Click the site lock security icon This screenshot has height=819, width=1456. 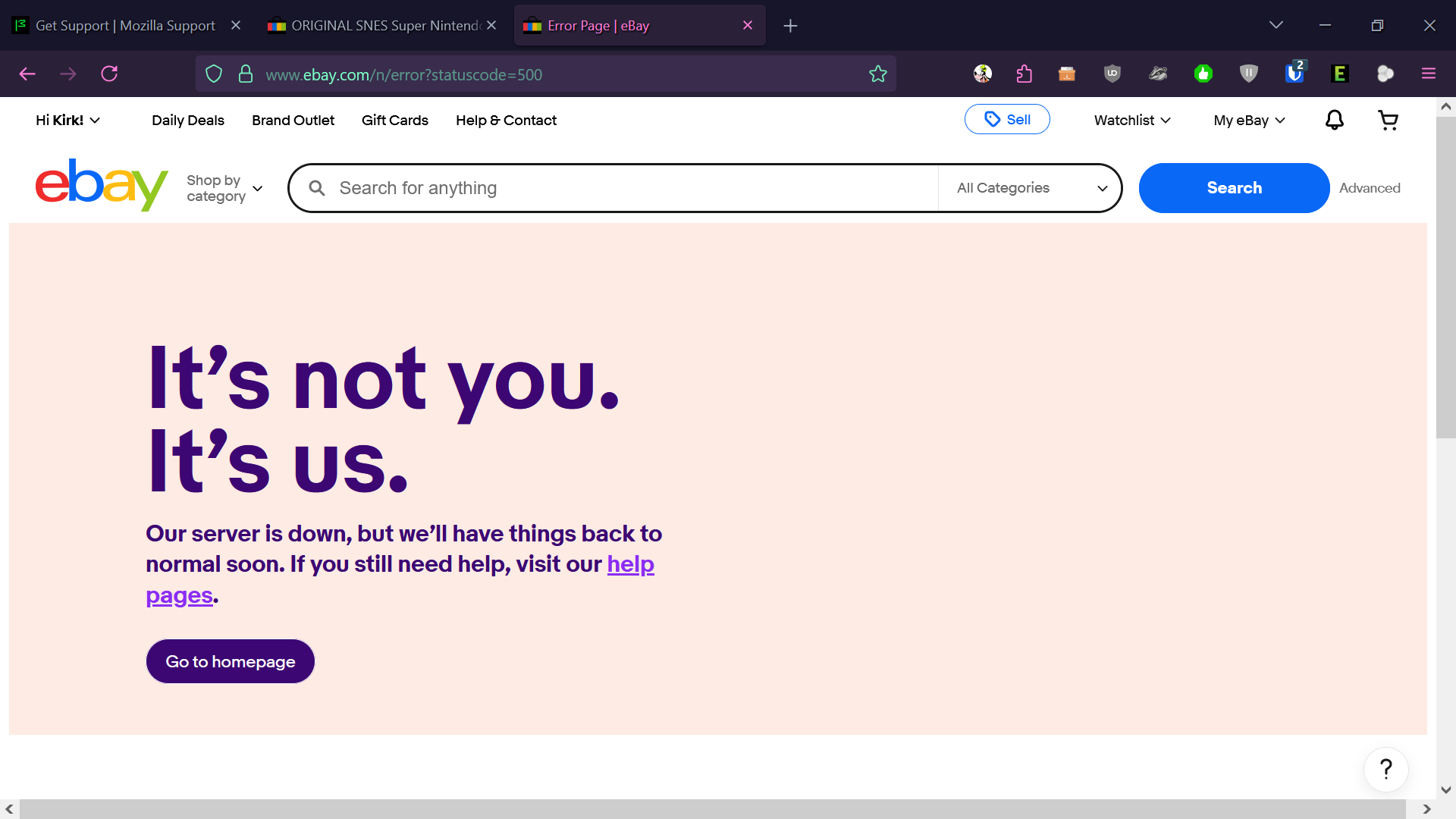[245, 74]
